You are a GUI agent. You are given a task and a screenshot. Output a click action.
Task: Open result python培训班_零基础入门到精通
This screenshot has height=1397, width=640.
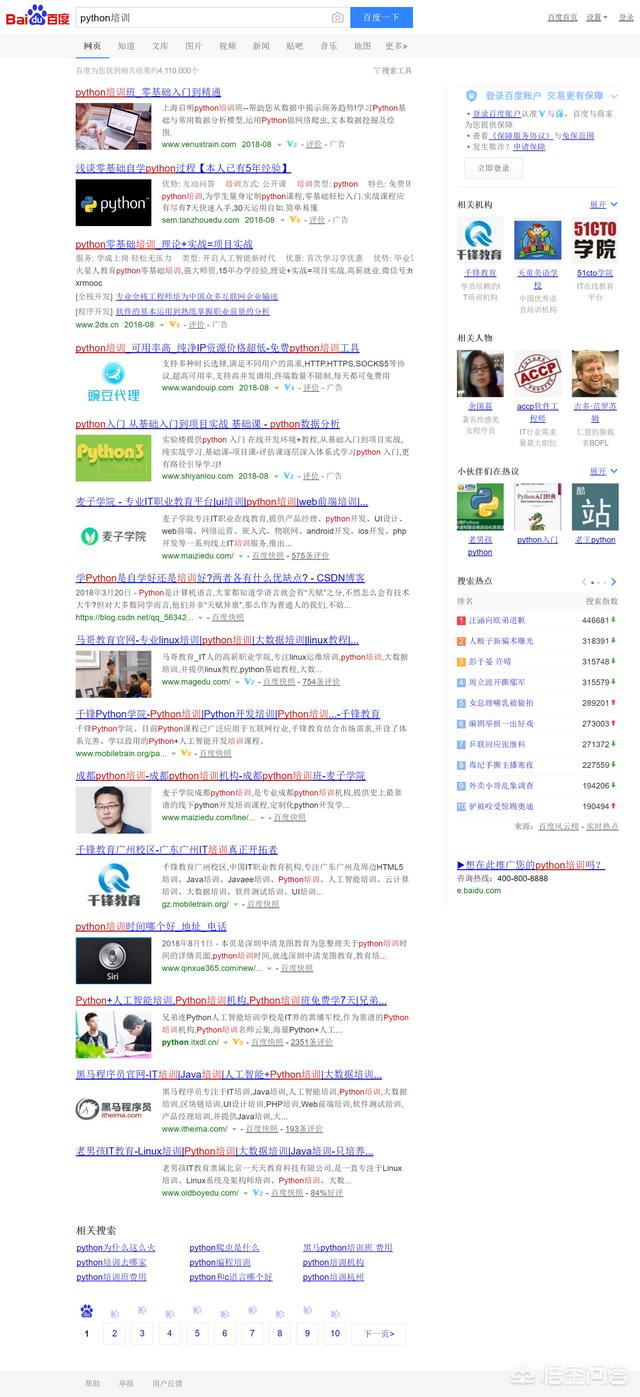(x=149, y=92)
